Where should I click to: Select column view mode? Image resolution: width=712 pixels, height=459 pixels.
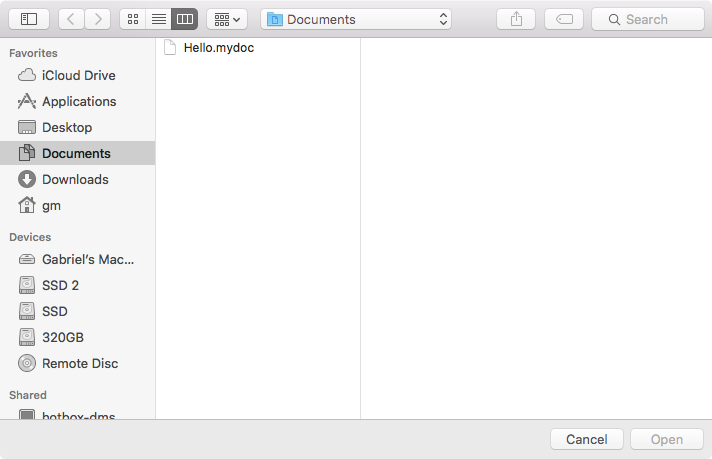185,19
